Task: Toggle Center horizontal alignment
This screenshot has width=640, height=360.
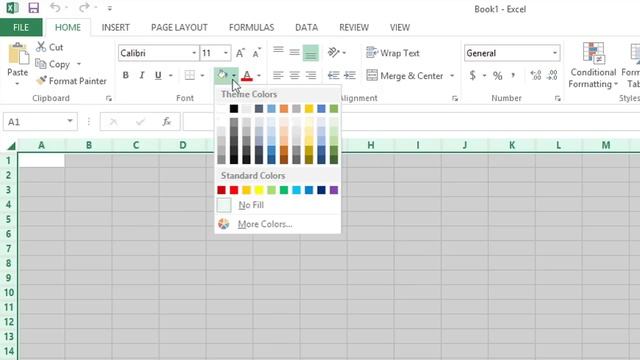Action: [294, 75]
